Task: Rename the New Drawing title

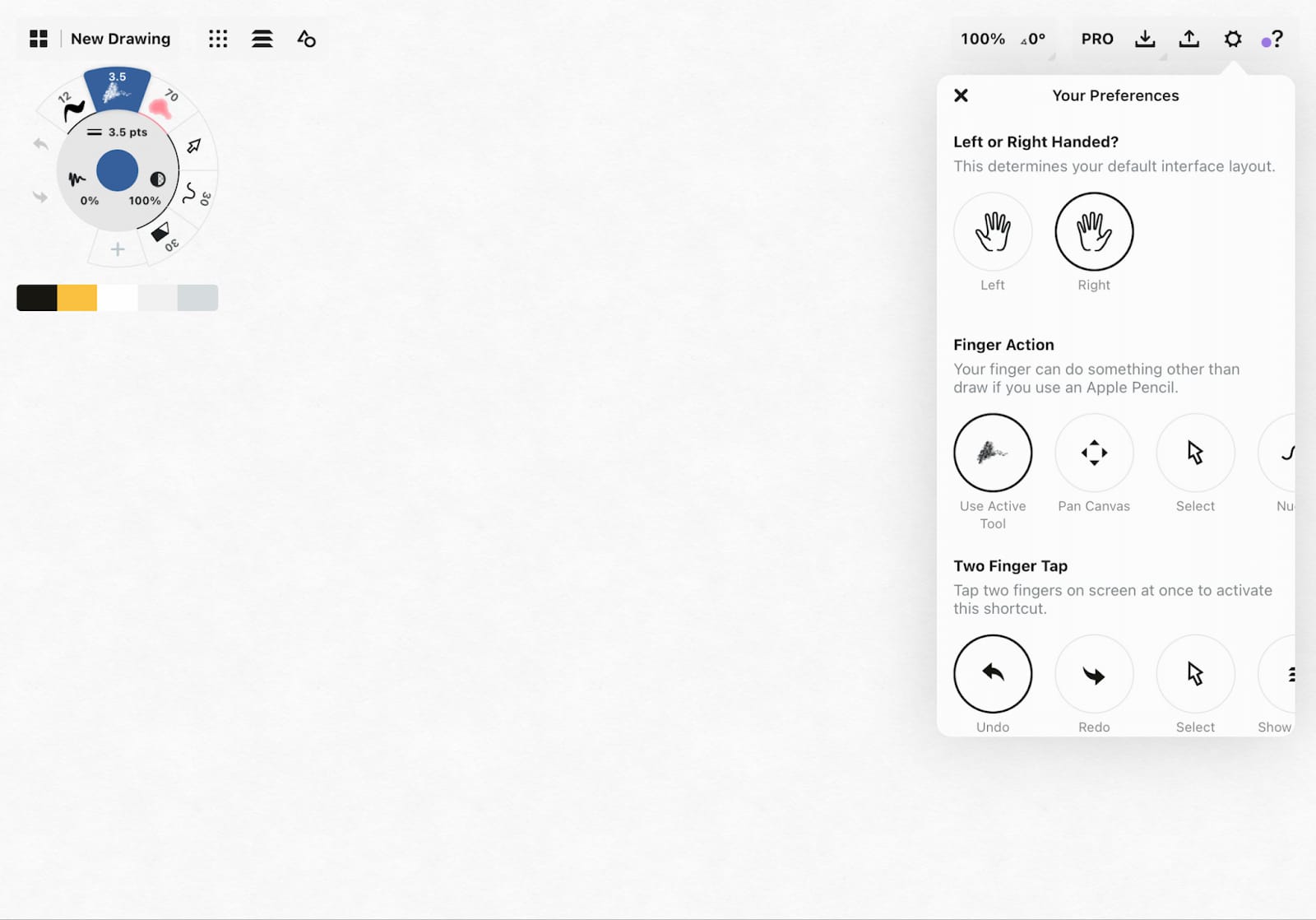Action: (120, 39)
